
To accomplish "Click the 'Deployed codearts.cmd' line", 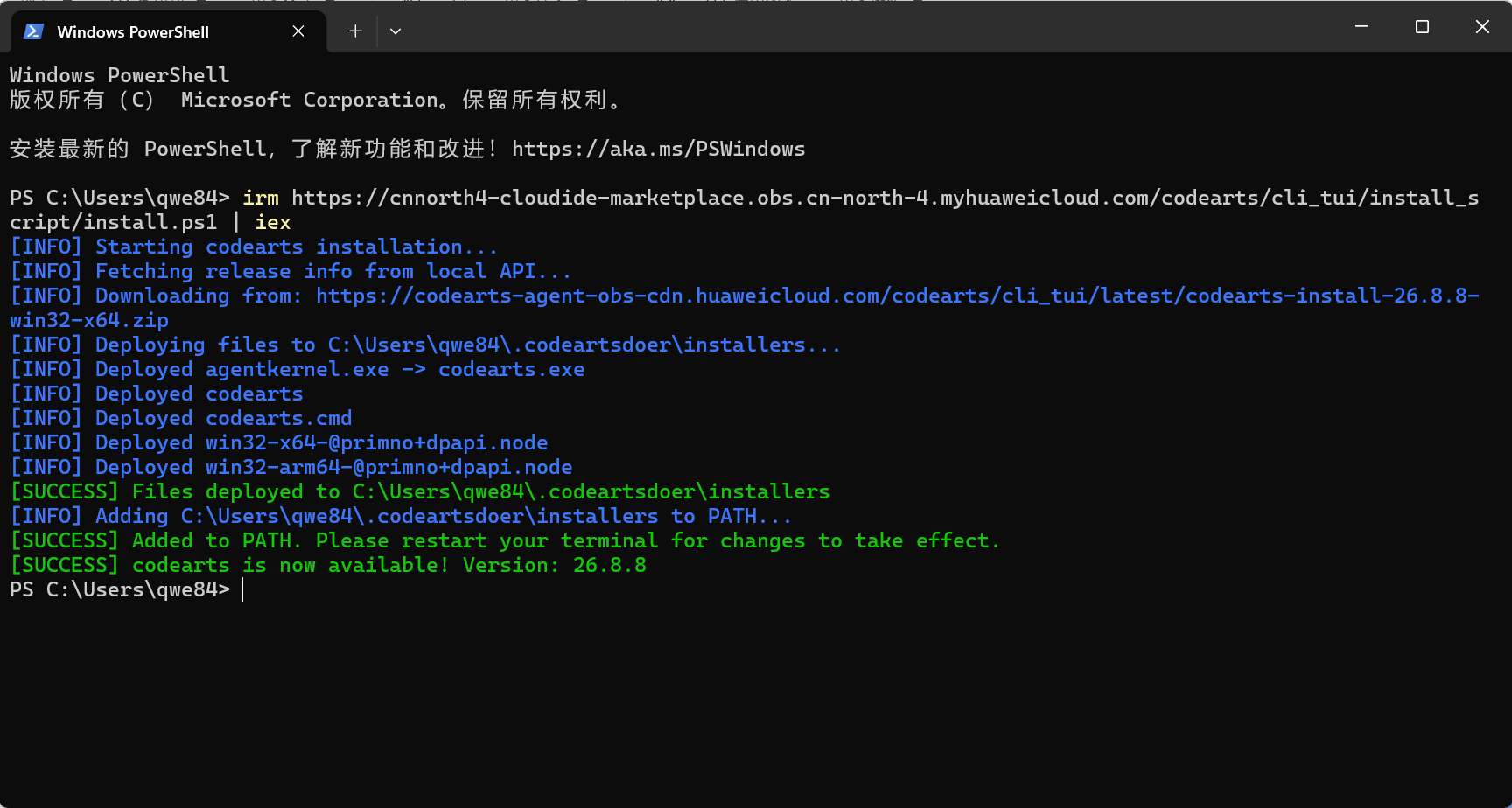I will [x=181, y=418].
